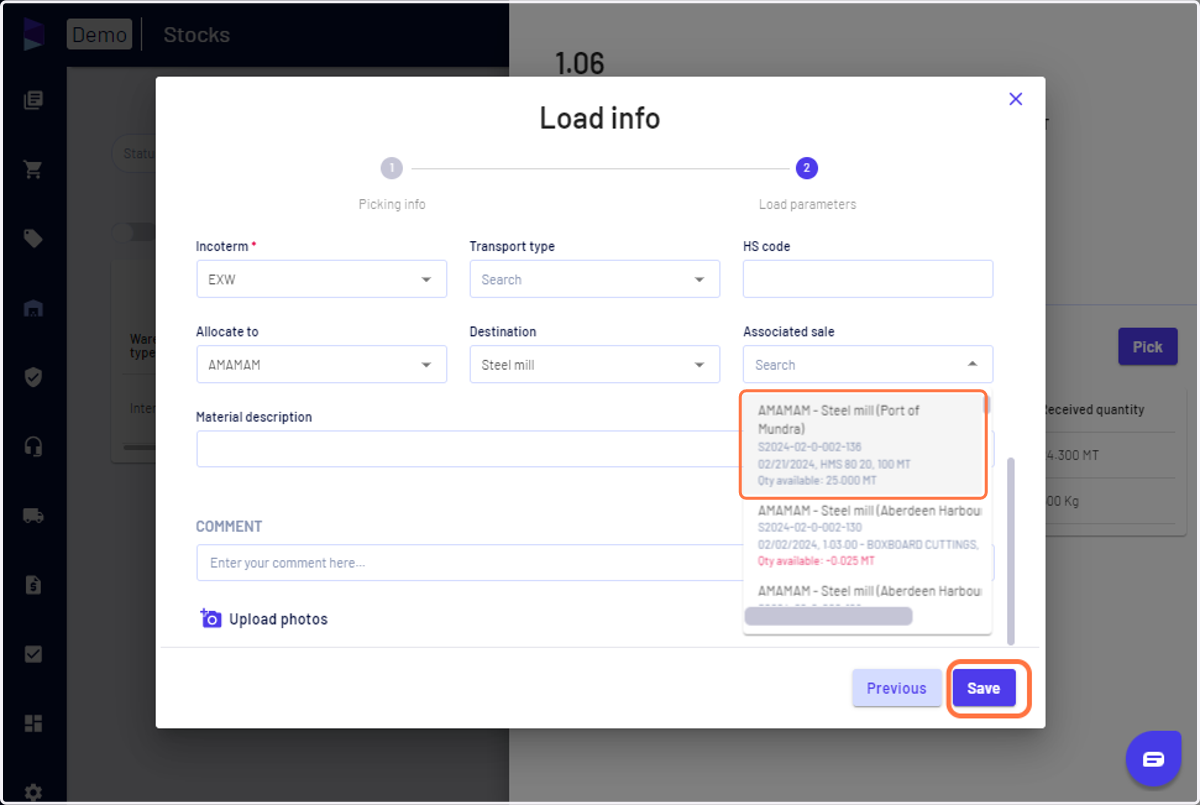Open the shield check sidebar icon
This screenshot has width=1200, height=805.
tap(33, 377)
